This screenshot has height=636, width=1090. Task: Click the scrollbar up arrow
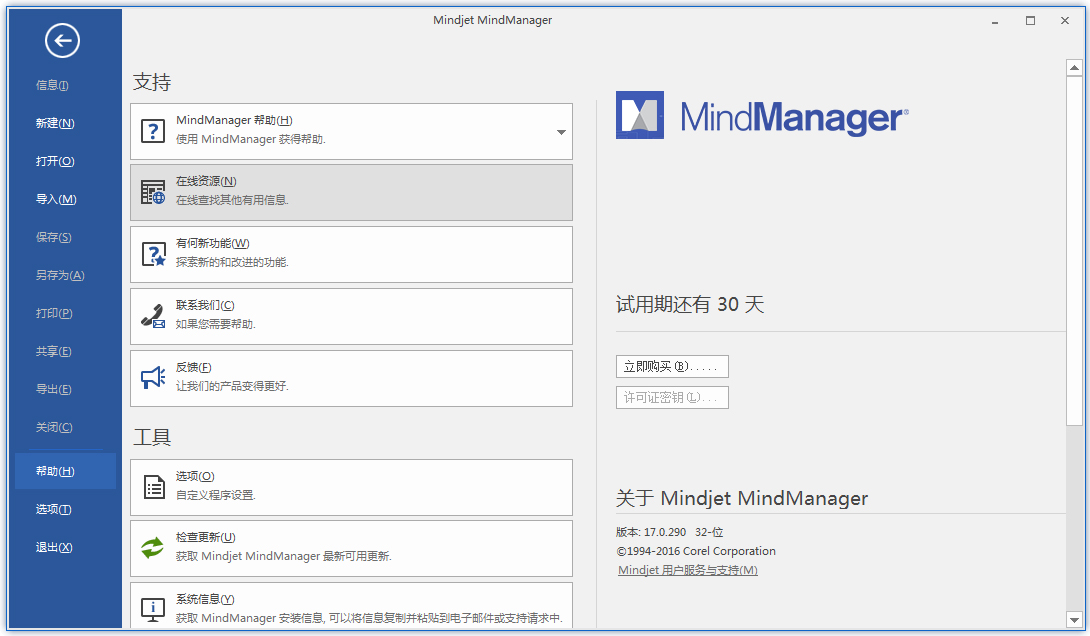1074,67
